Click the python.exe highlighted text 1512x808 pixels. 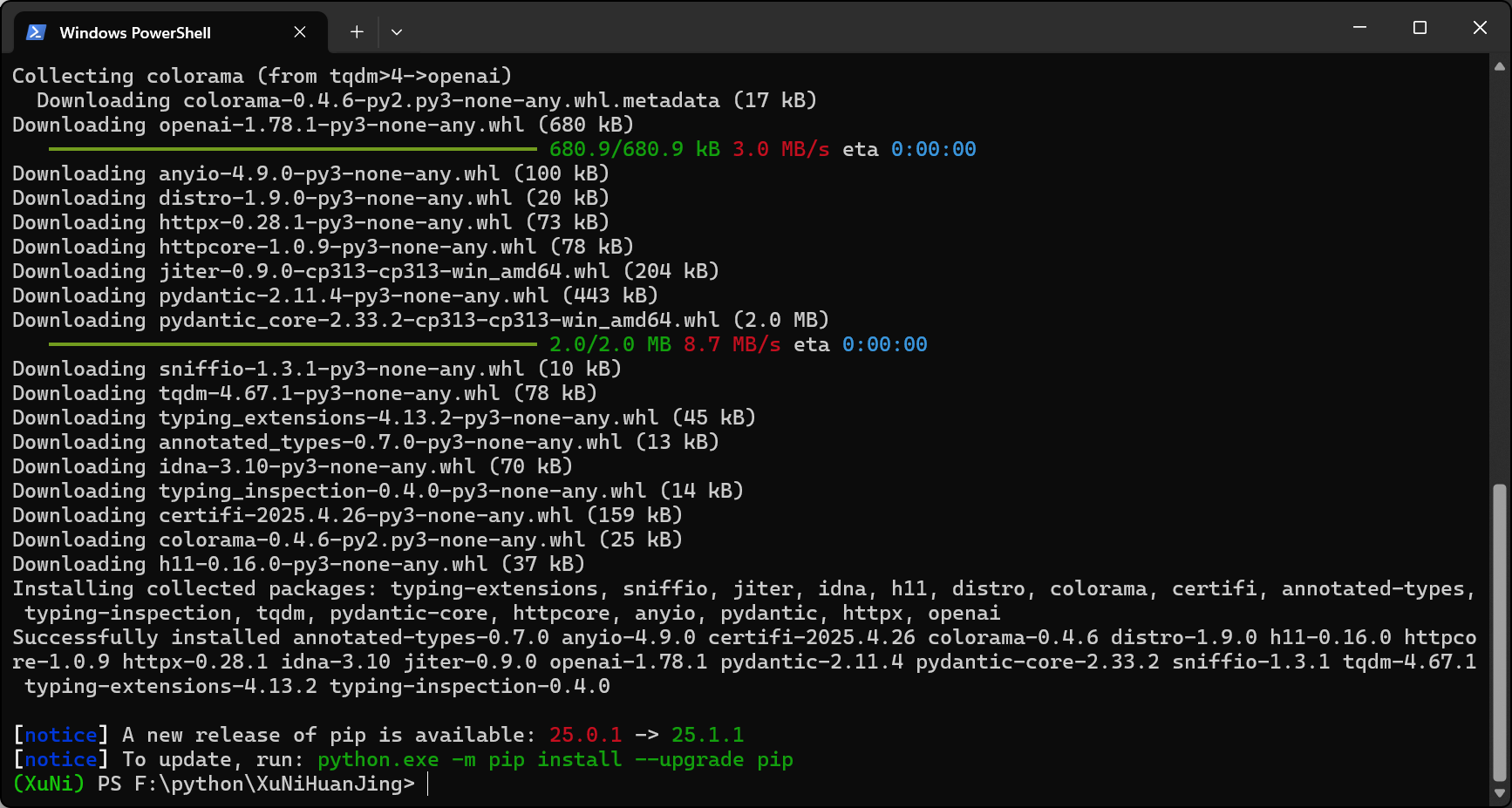[377, 759]
